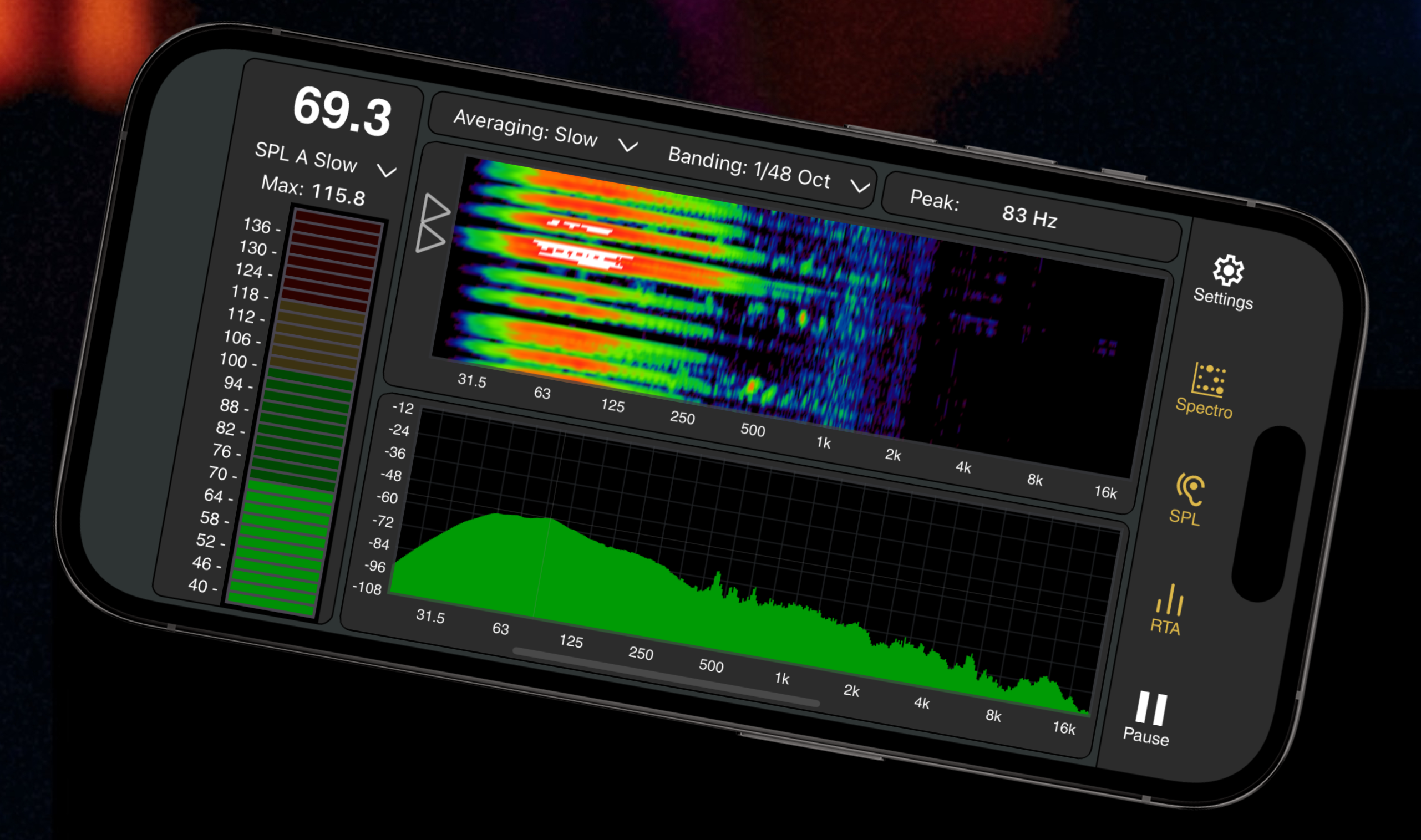Image resolution: width=1421 pixels, height=840 pixels.
Task: Click the RTA label text
Action: click(1165, 627)
